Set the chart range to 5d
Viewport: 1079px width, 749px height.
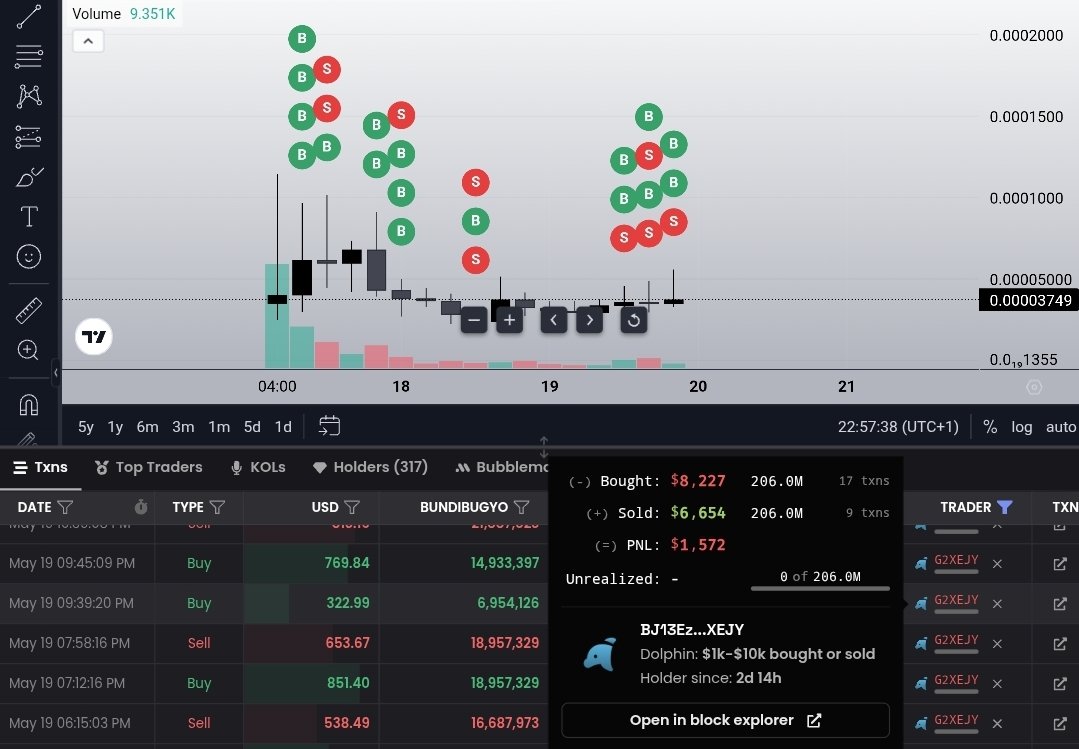coord(252,427)
